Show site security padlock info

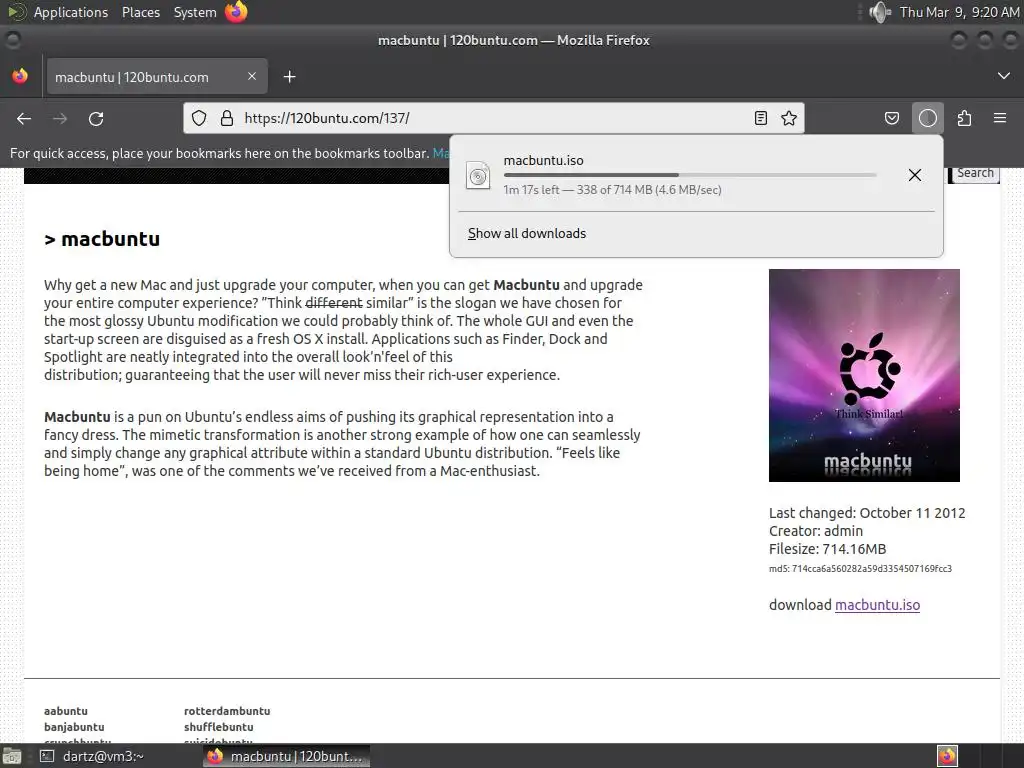[x=227, y=118]
